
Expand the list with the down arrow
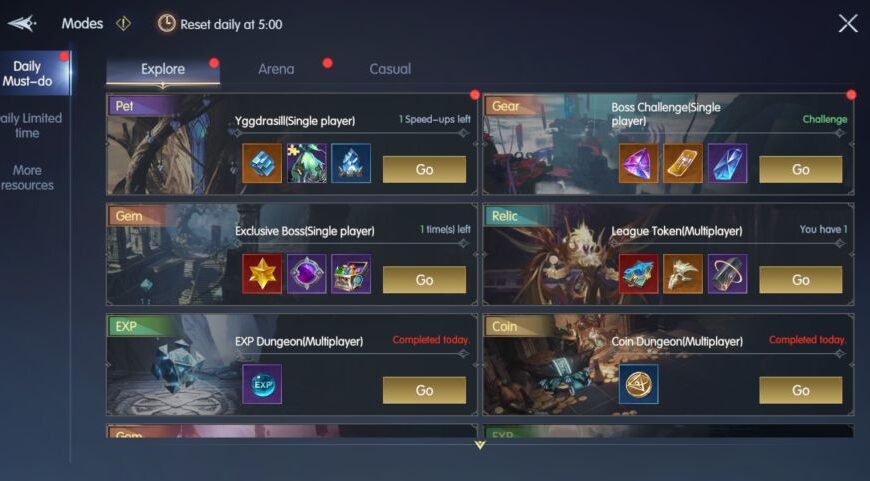coord(480,445)
